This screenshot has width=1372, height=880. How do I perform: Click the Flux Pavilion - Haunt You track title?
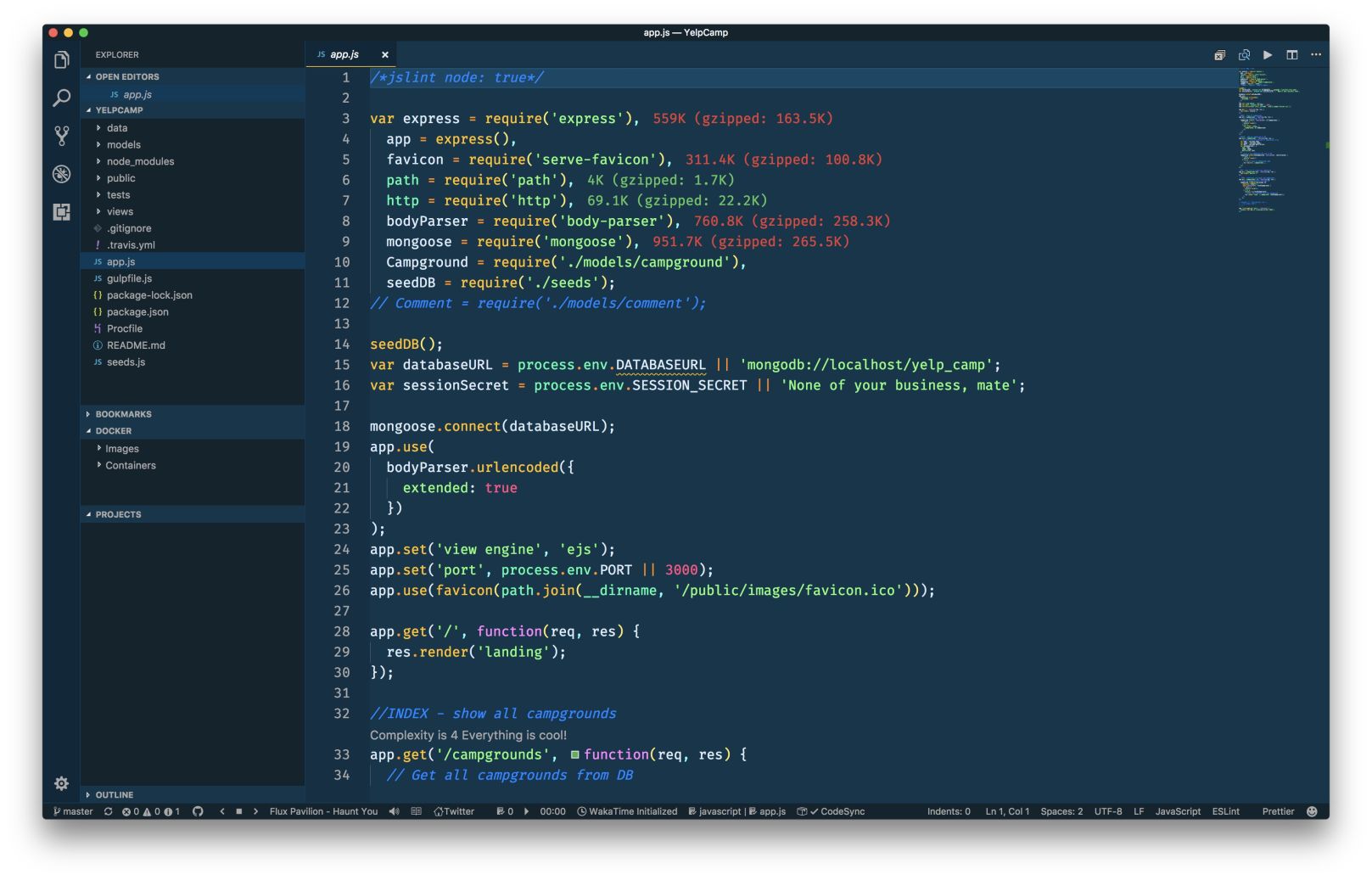pyautogui.click(x=323, y=811)
